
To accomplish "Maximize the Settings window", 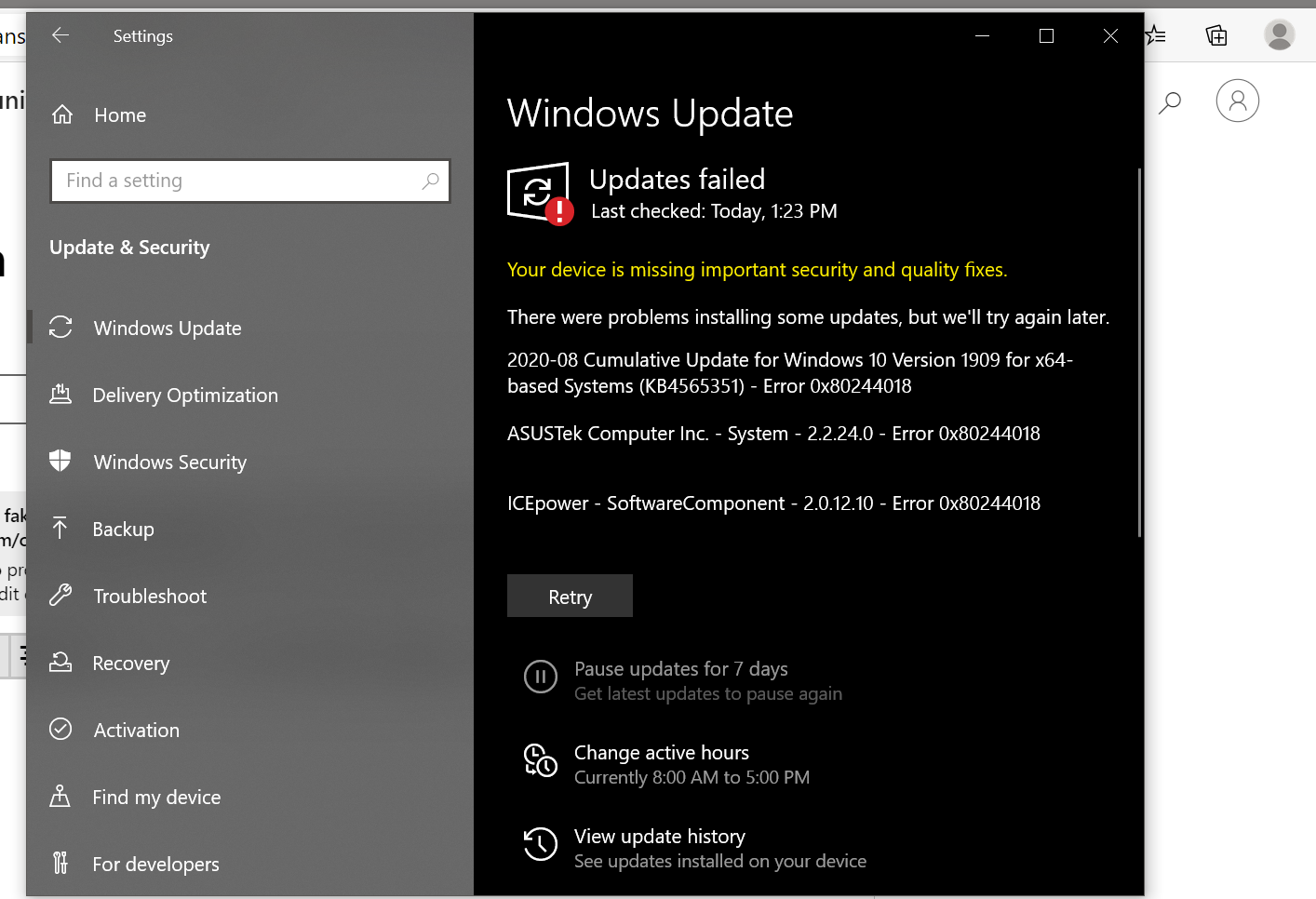I will click(x=1046, y=35).
